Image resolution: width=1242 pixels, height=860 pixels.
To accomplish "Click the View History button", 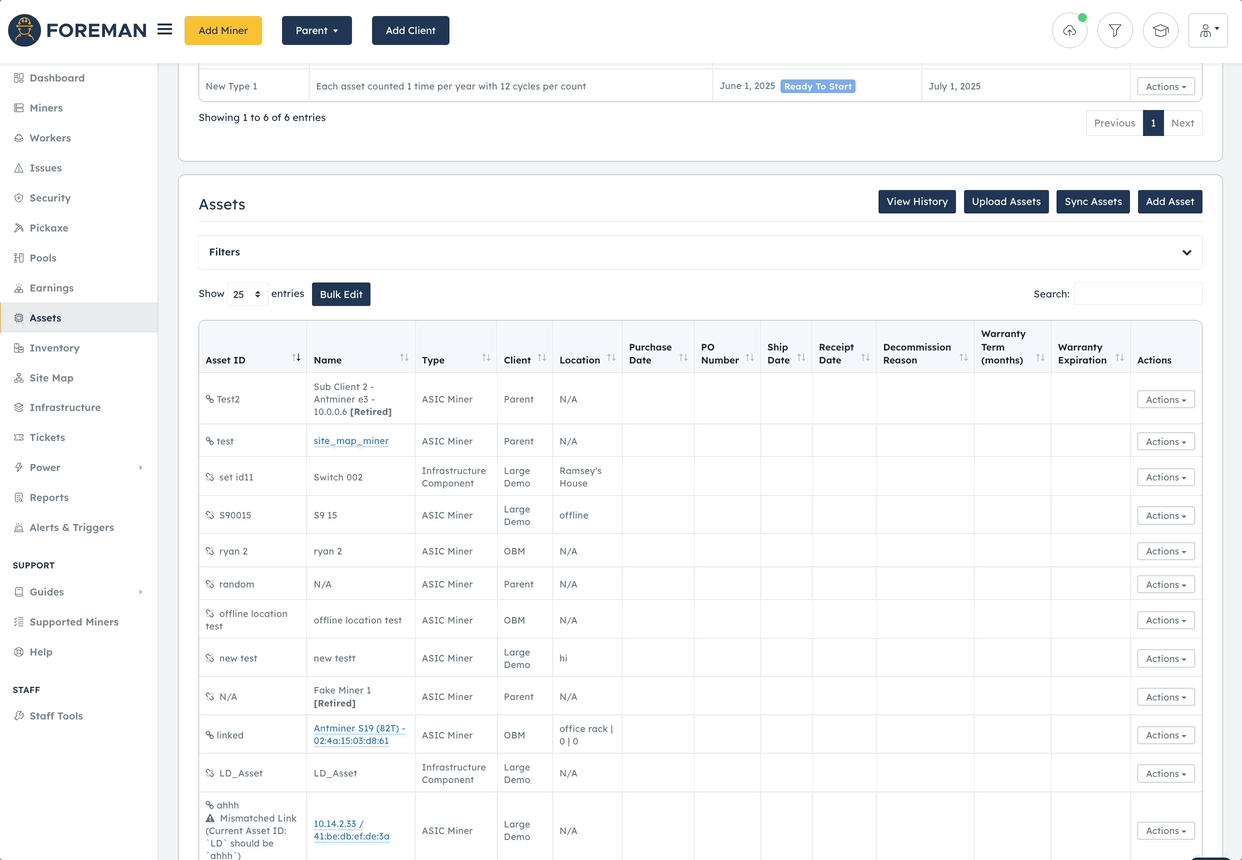I will 917,201.
